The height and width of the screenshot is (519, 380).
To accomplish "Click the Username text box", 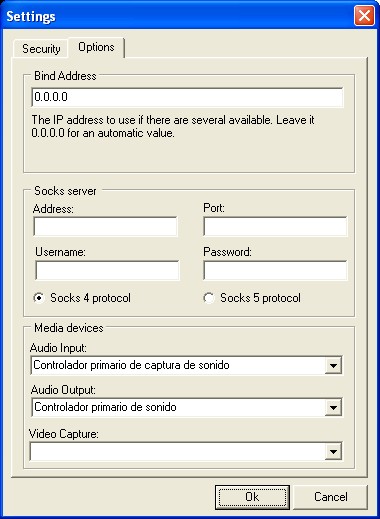I will click(107, 270).
